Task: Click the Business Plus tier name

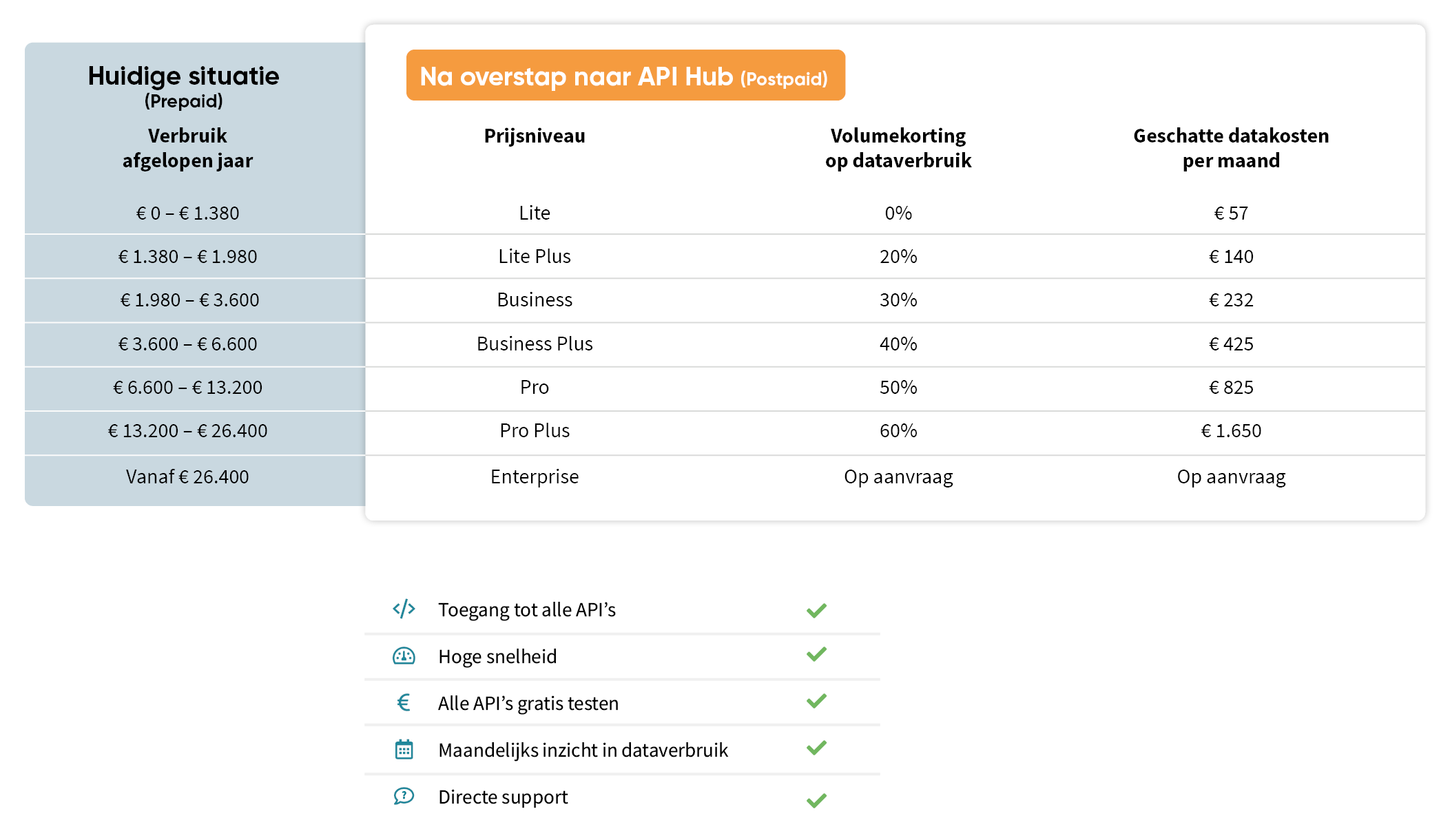Action: 535,344
